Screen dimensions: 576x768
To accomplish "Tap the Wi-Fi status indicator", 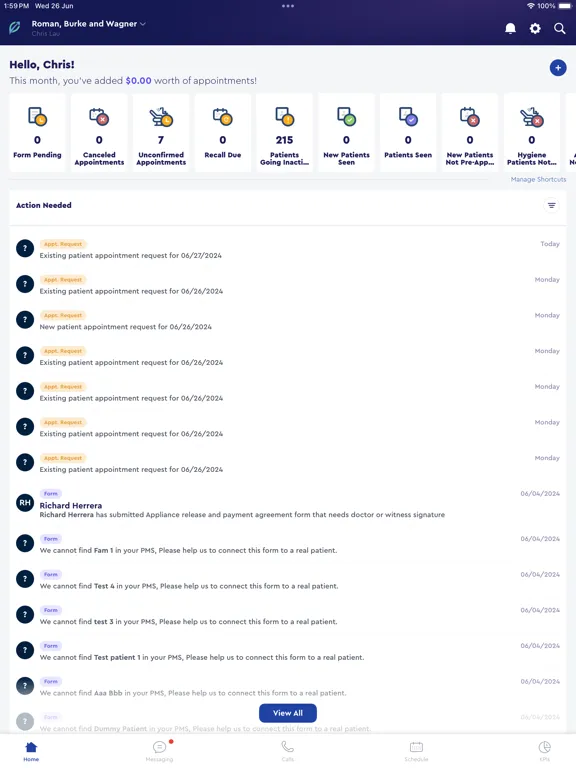I will point(530,6).
